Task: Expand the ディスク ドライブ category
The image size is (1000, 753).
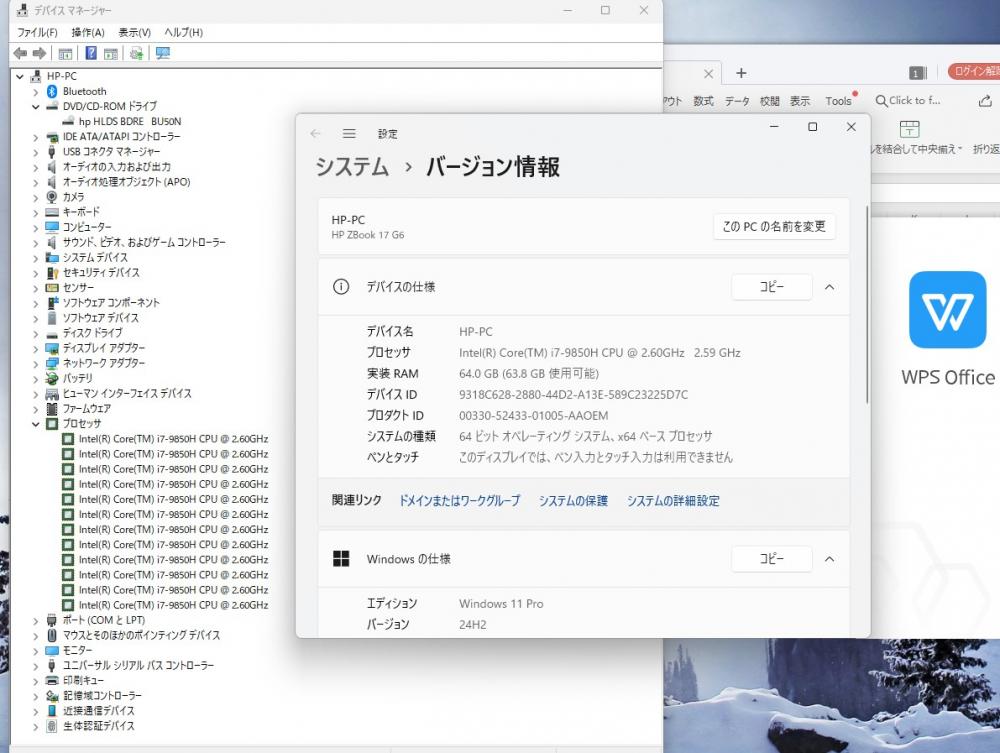Action: pos(36,333)
